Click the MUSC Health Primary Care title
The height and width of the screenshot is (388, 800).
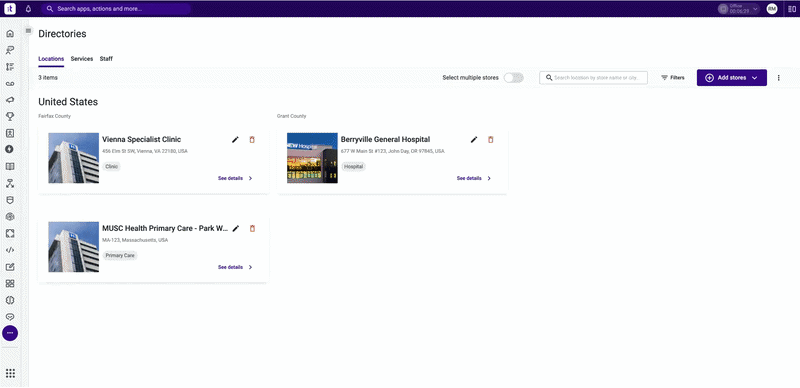click(165, 229)
